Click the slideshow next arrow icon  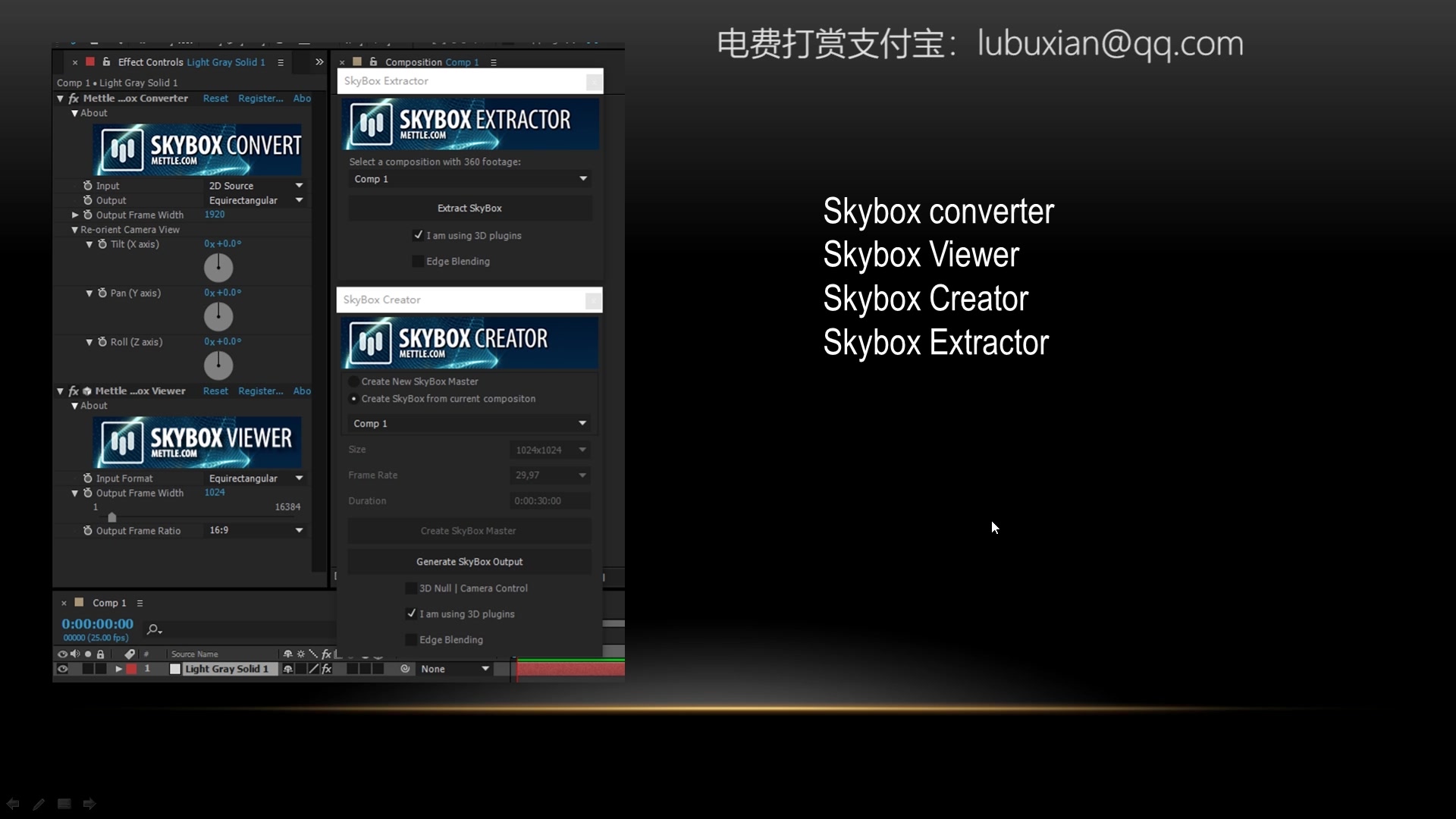click(89, 804)
